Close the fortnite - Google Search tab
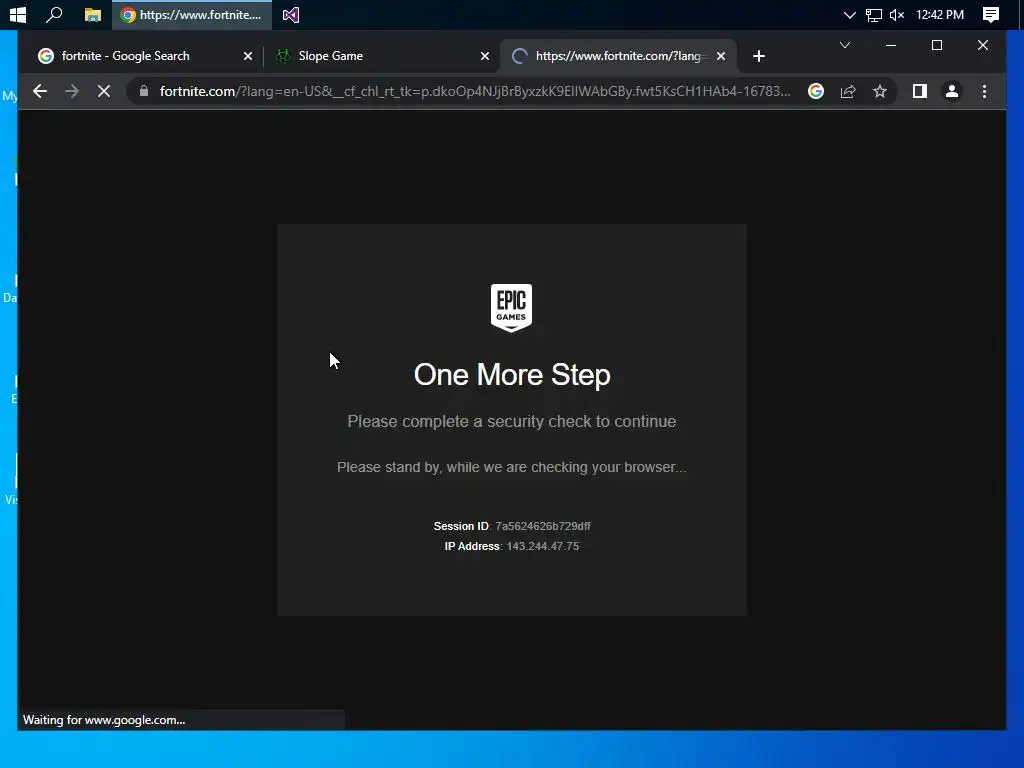 [x=248, y=56]
